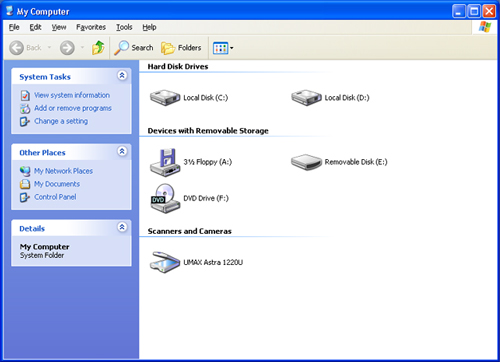Click the Devices with Removable Storage header

coord(208,131)
